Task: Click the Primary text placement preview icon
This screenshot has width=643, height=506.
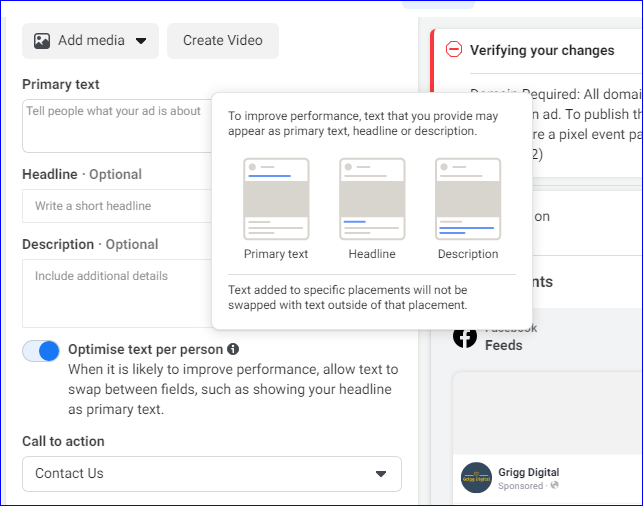Action: click(276, 199)
